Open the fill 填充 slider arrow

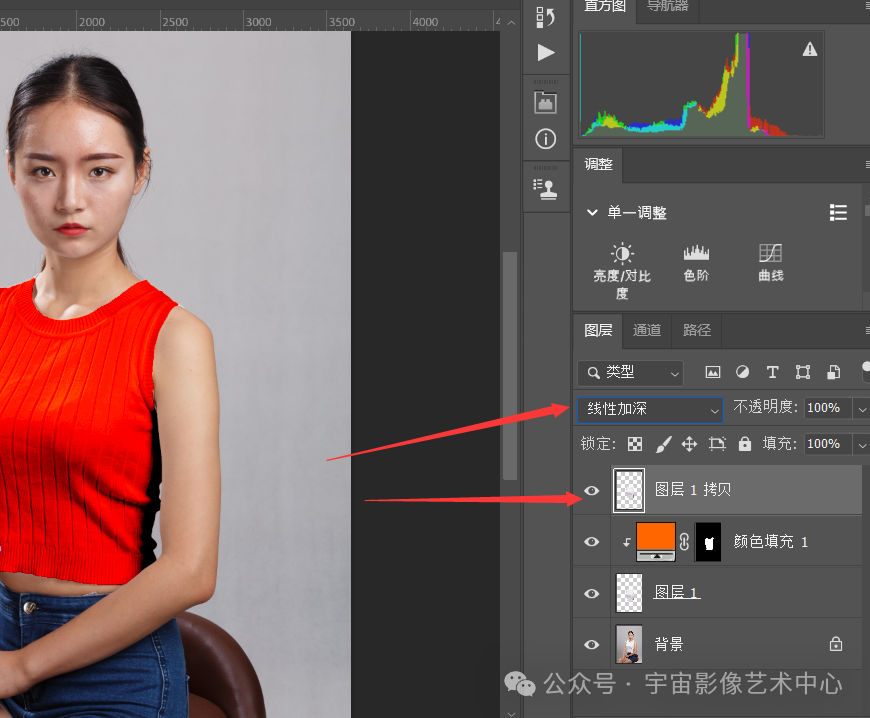(x=861, y=444)
